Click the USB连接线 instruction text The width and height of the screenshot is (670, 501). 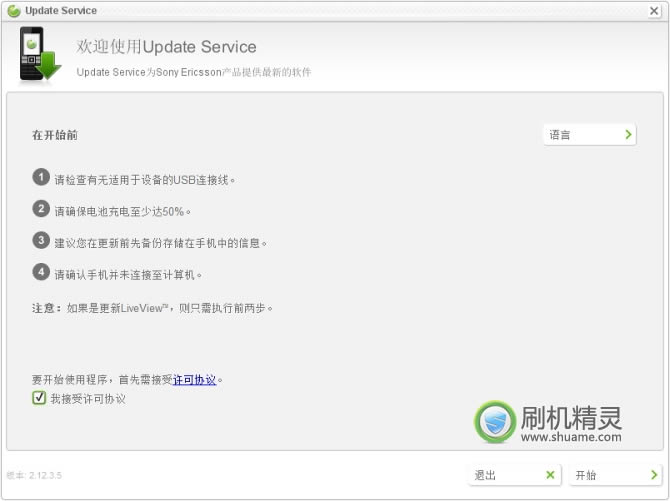[x=144, y=180]
